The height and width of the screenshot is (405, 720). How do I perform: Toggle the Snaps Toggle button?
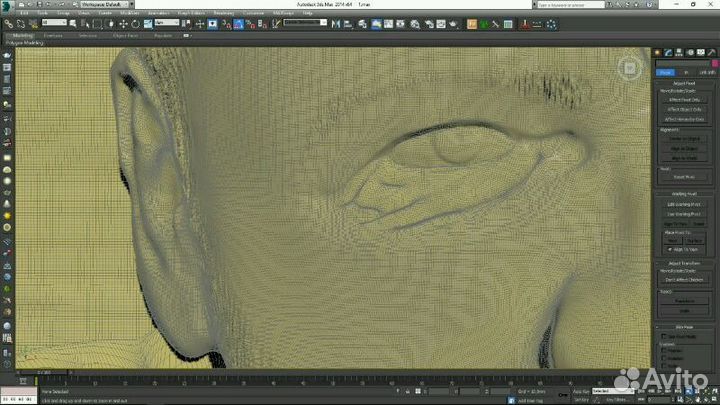click(226, 24)
